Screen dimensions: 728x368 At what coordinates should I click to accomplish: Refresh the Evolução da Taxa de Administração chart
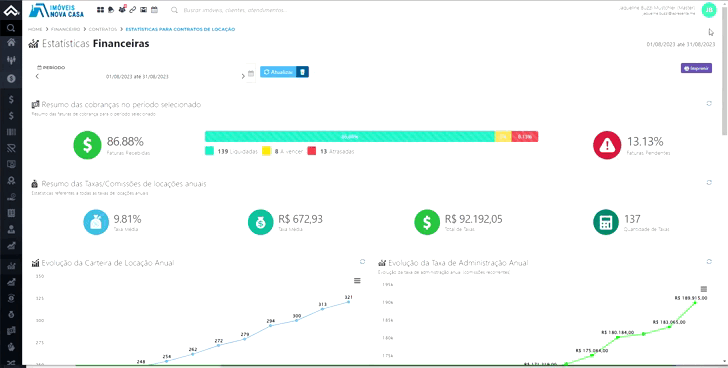point(709,262)
